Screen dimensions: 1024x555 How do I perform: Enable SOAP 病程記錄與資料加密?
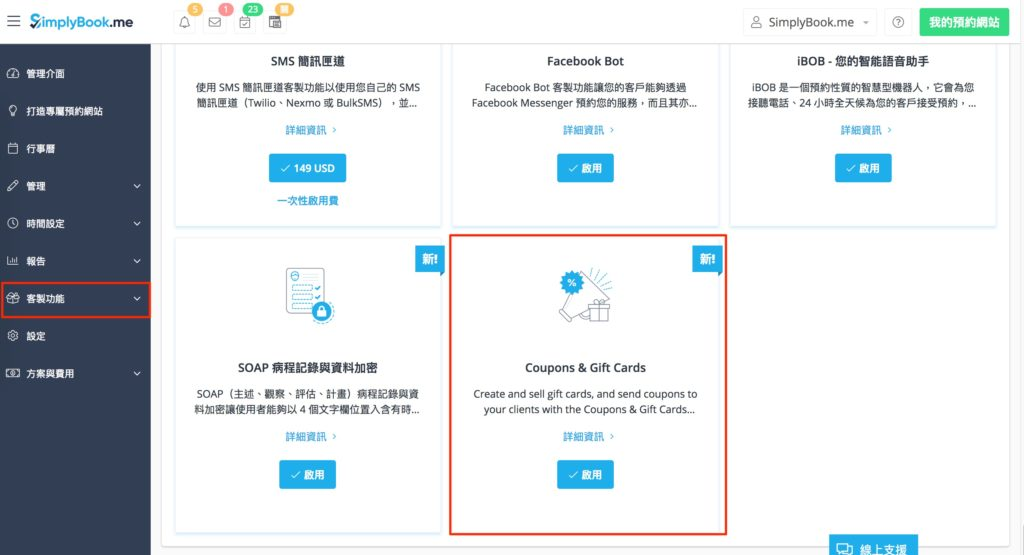308,475
